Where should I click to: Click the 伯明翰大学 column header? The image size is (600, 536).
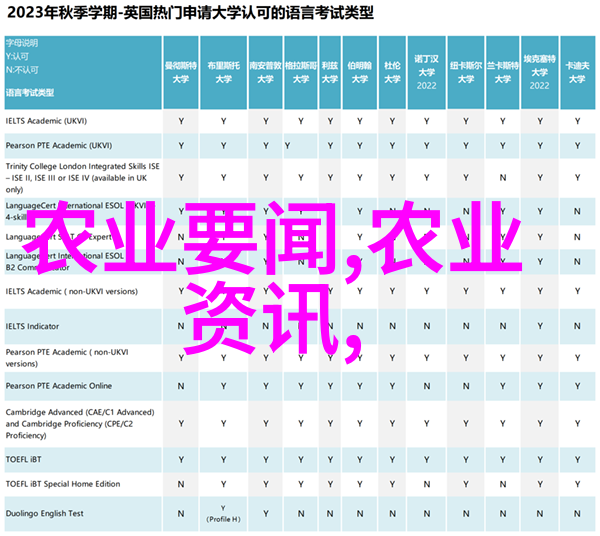click(x=360, y=72)
